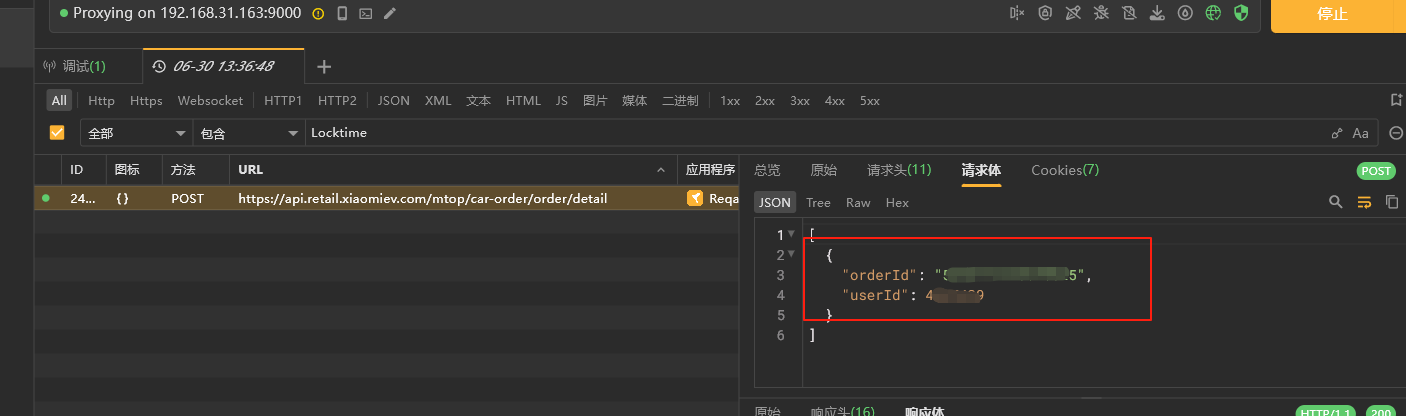Image resolution: width=1406 pixels, height=416 pixels.
Task: Click the braces icon in the POST row
Action: click(123, 198)
